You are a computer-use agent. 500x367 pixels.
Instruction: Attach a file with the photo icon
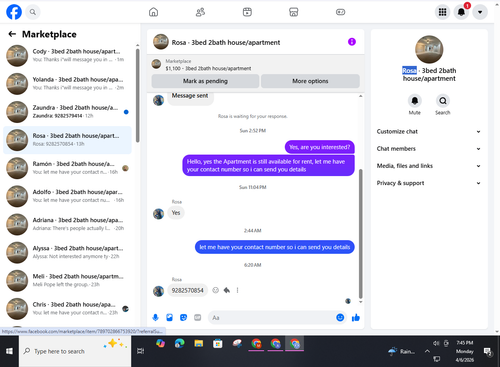pos(169,318)
